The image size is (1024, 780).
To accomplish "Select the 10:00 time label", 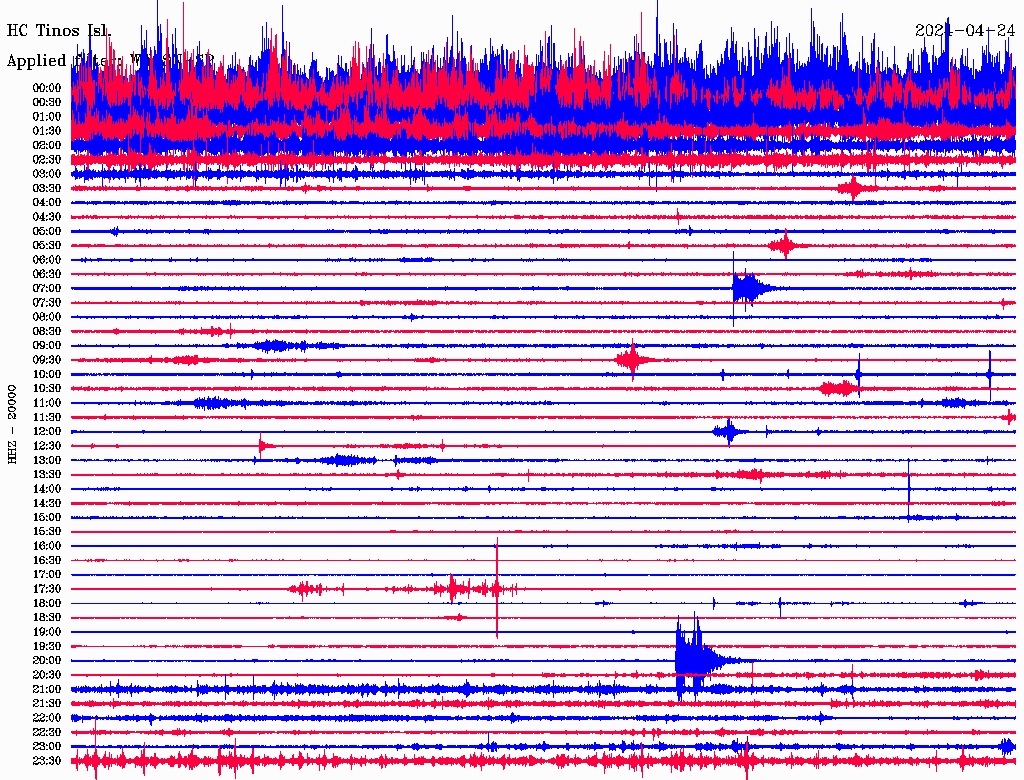I will 47,374.
